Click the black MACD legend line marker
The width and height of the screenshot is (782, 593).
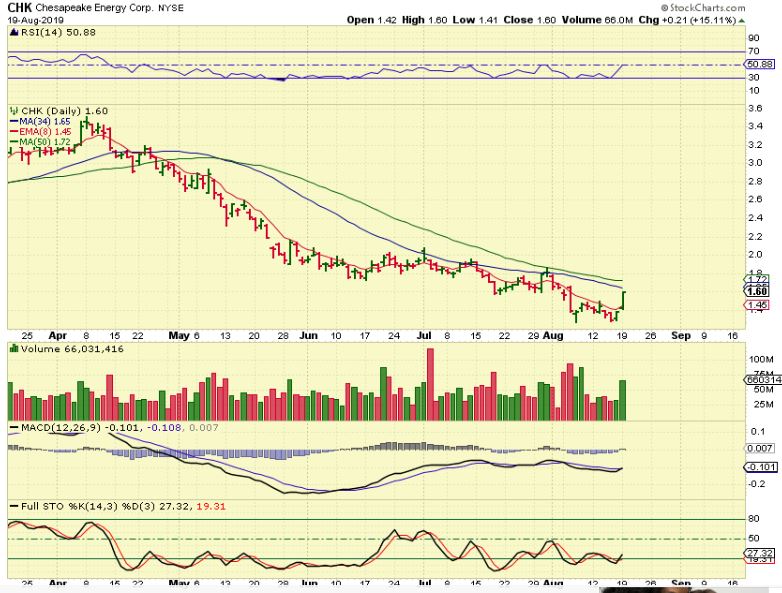point(14,428)
